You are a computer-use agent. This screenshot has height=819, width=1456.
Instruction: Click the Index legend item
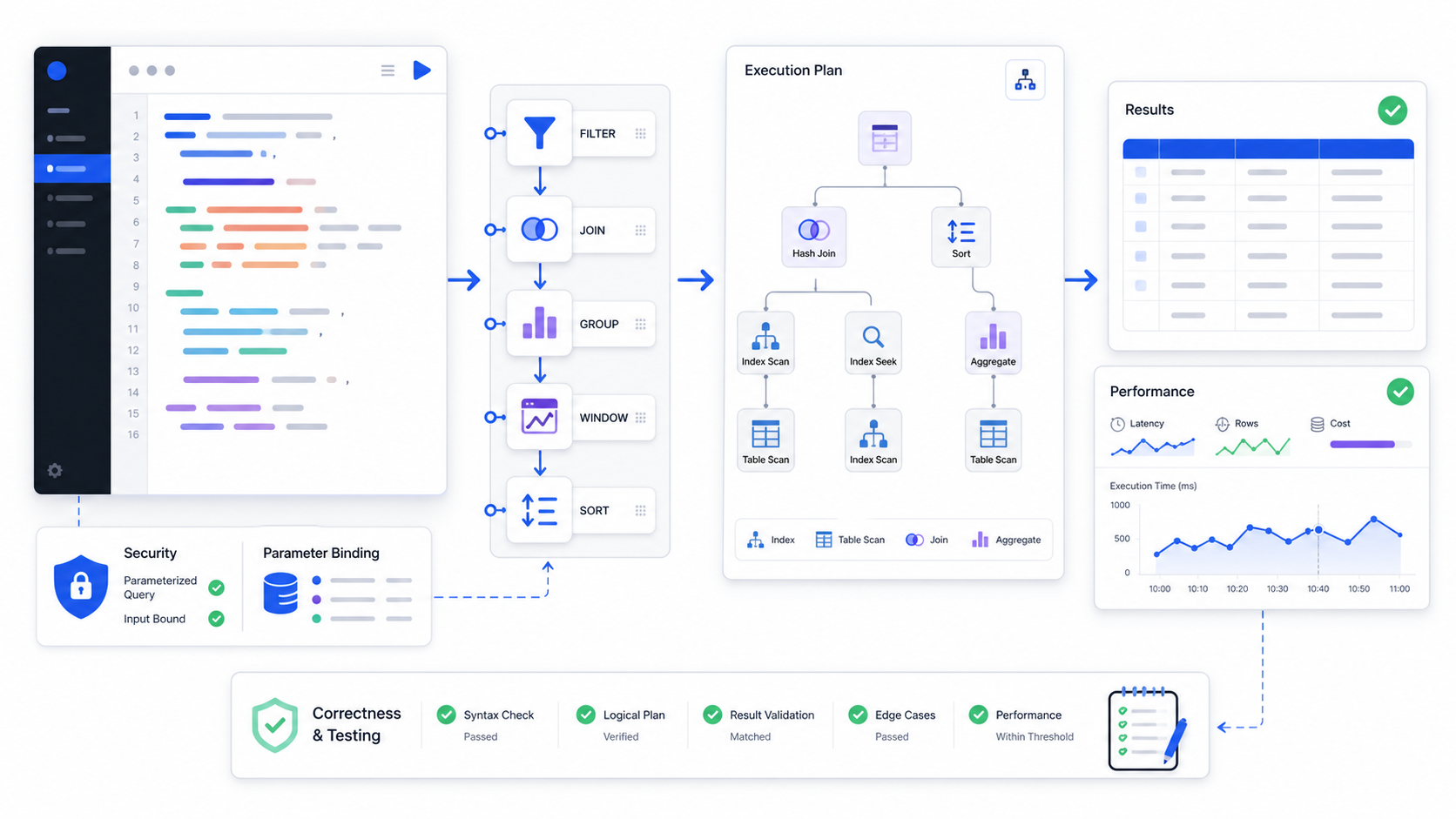771,540
